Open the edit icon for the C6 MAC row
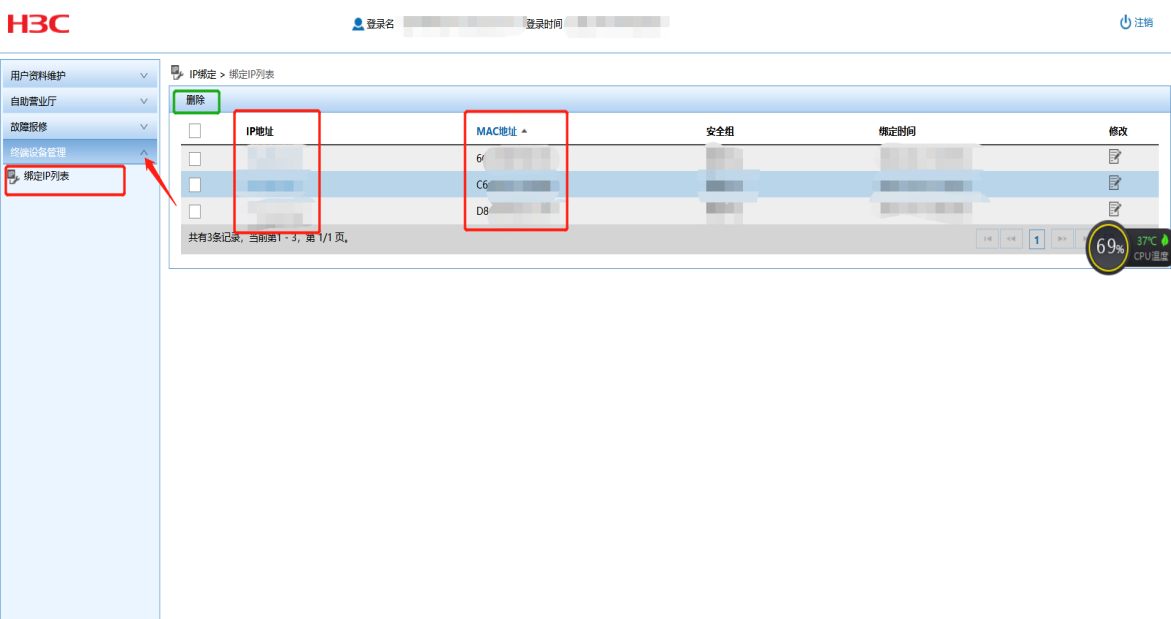This screenshot has height=619, width=1171. pyautogui.click(x=1114, y=183)
